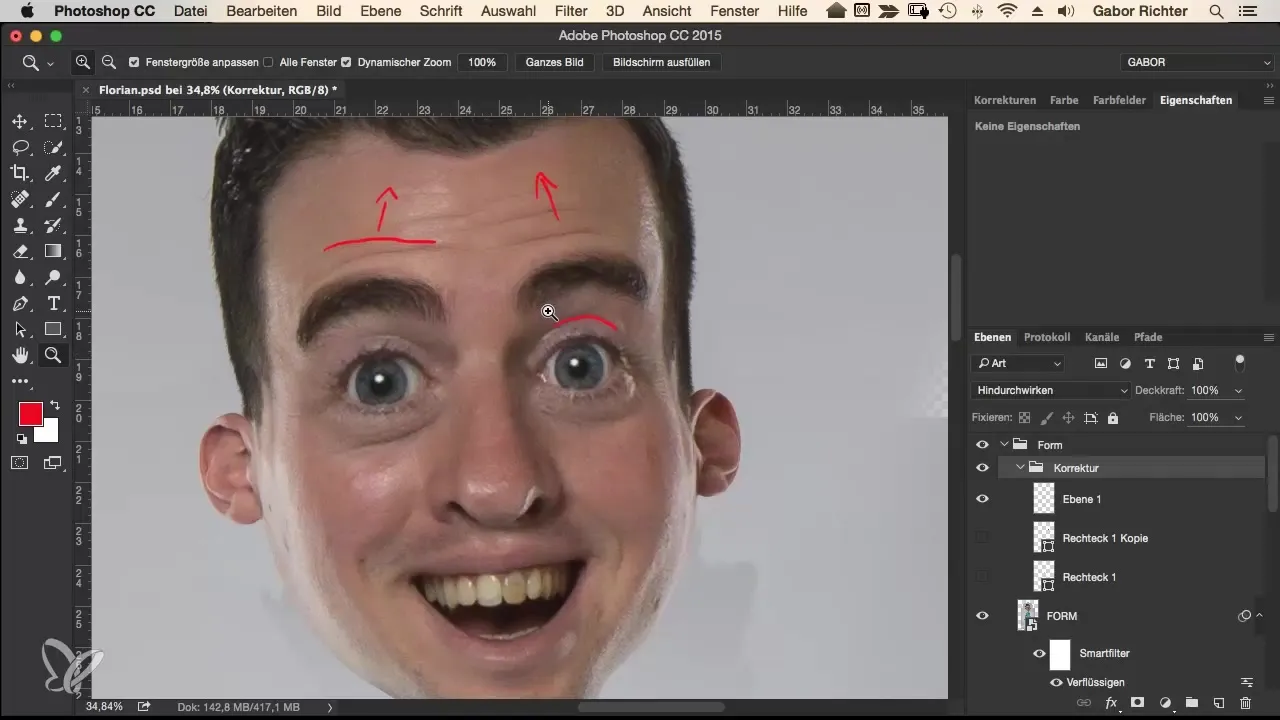Show the Rechteck 1 Kopie layer
This screenshot has height=720, width=1280.
click(x=982, y=537)
